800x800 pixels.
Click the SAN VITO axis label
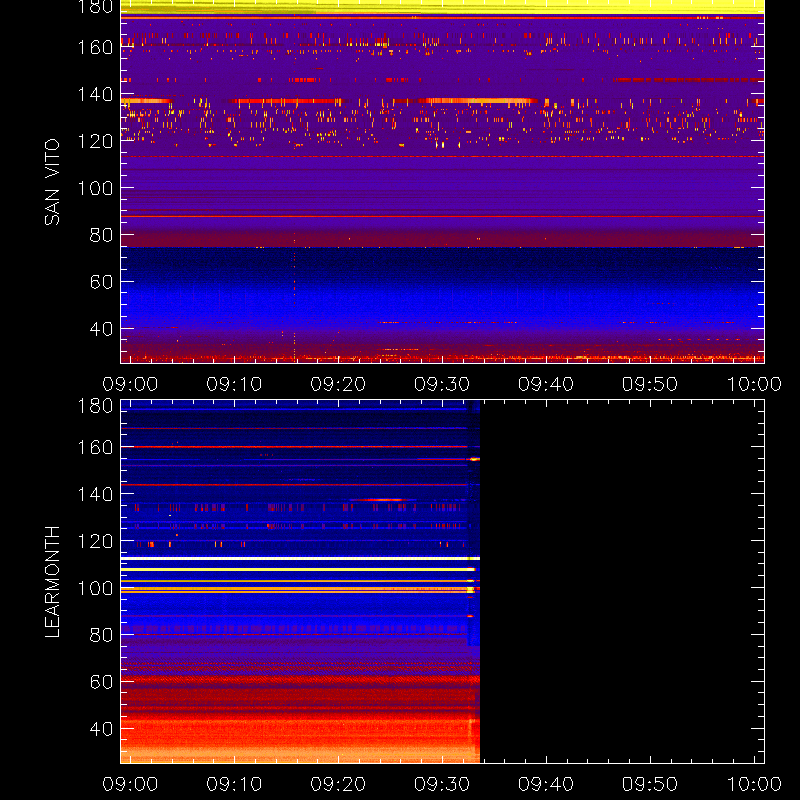coord(52,182)
